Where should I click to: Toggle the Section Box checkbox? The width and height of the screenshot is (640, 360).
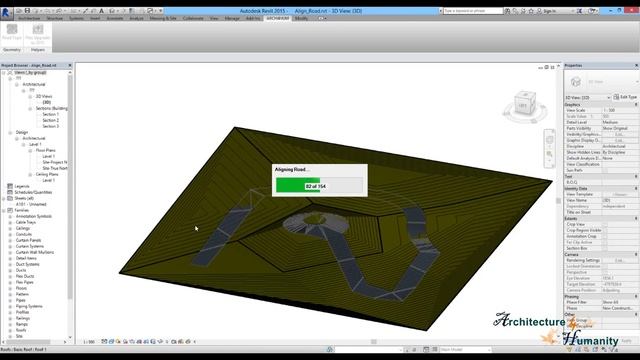605,248
